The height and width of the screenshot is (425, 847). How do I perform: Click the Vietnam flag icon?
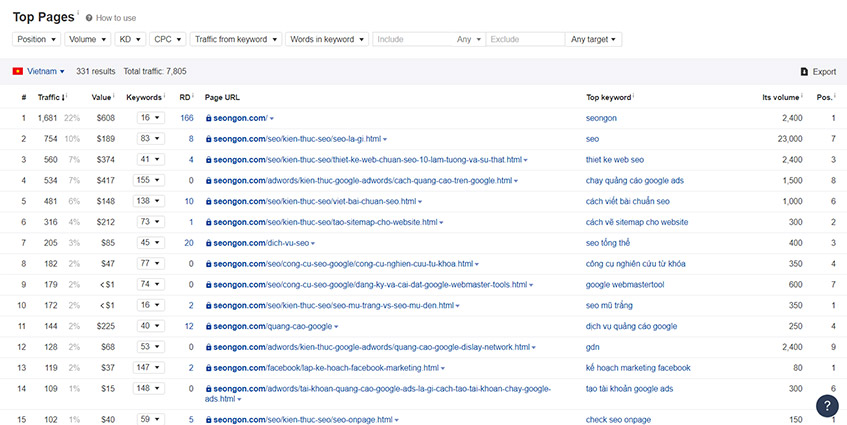(x=18, y=71)
